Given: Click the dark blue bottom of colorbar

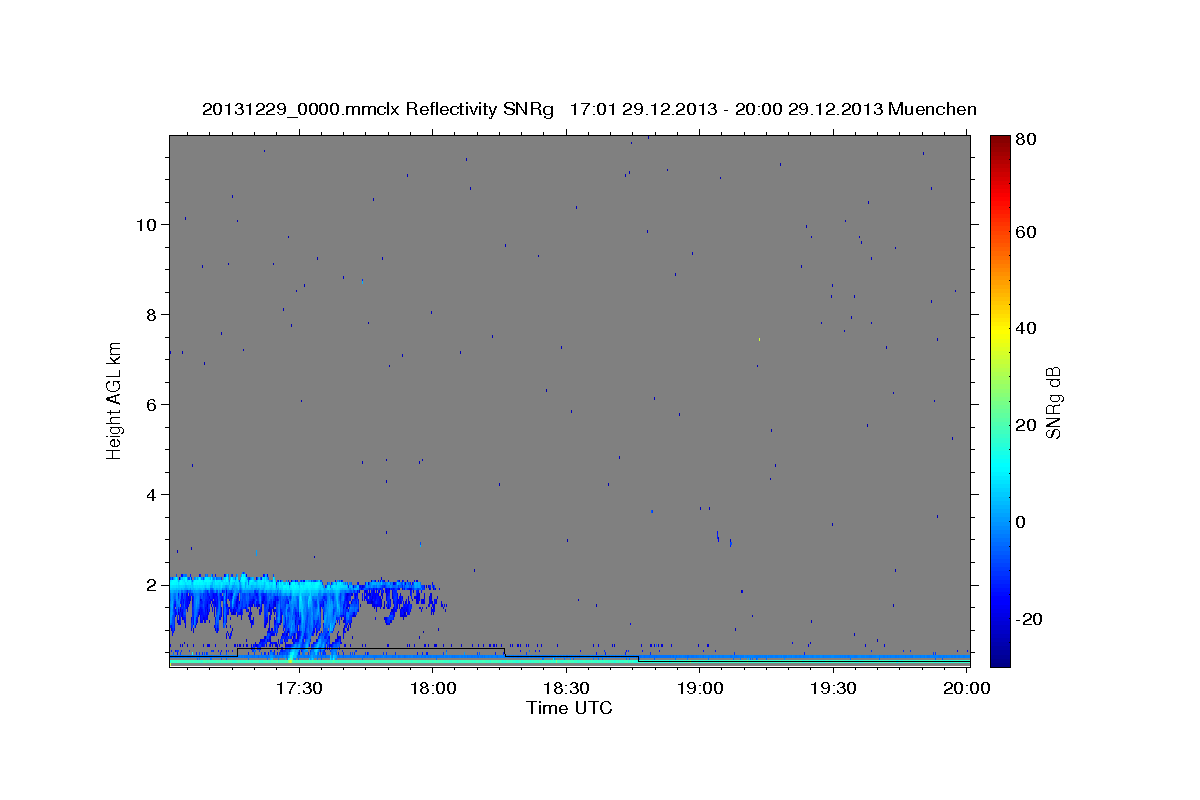Looking at the screenshot, I should tap(1000, 658).
